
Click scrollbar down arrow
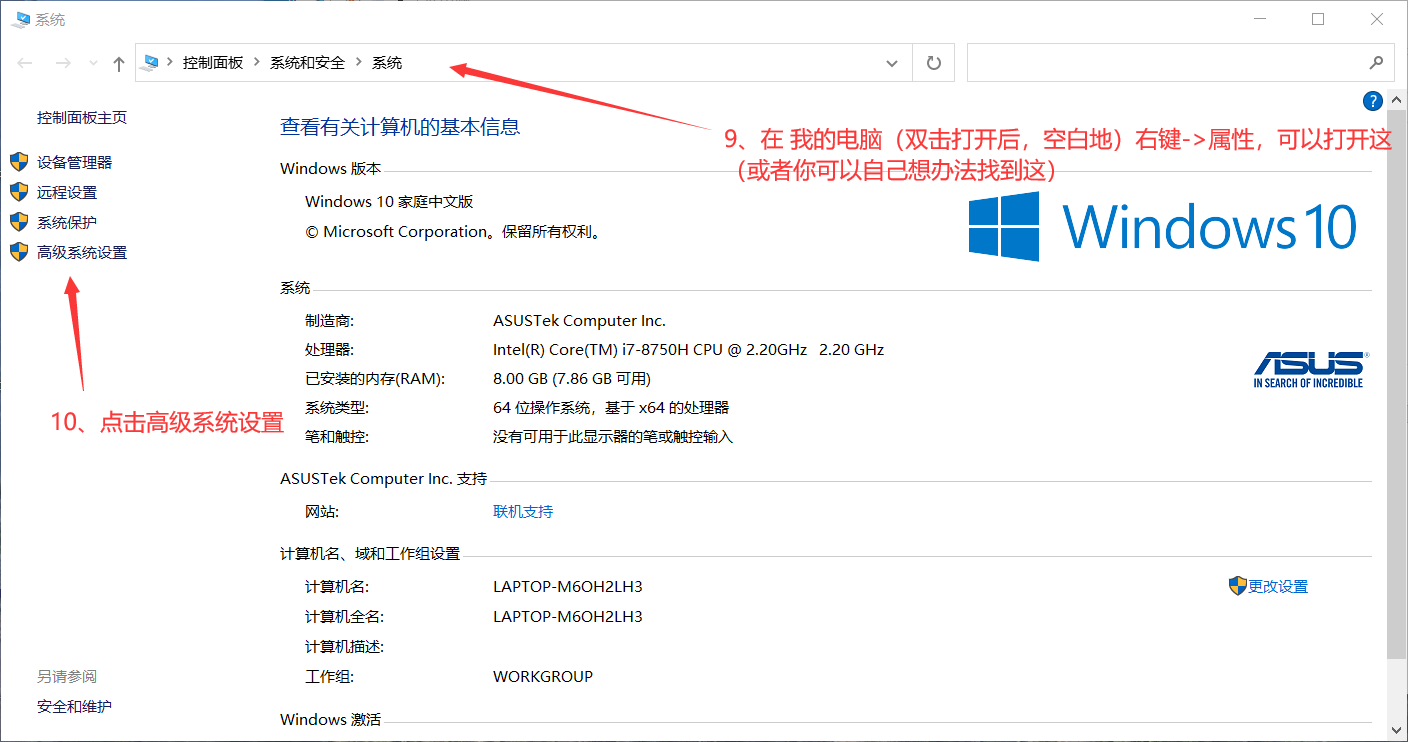pyautogui.click(x=1396, y=729)
